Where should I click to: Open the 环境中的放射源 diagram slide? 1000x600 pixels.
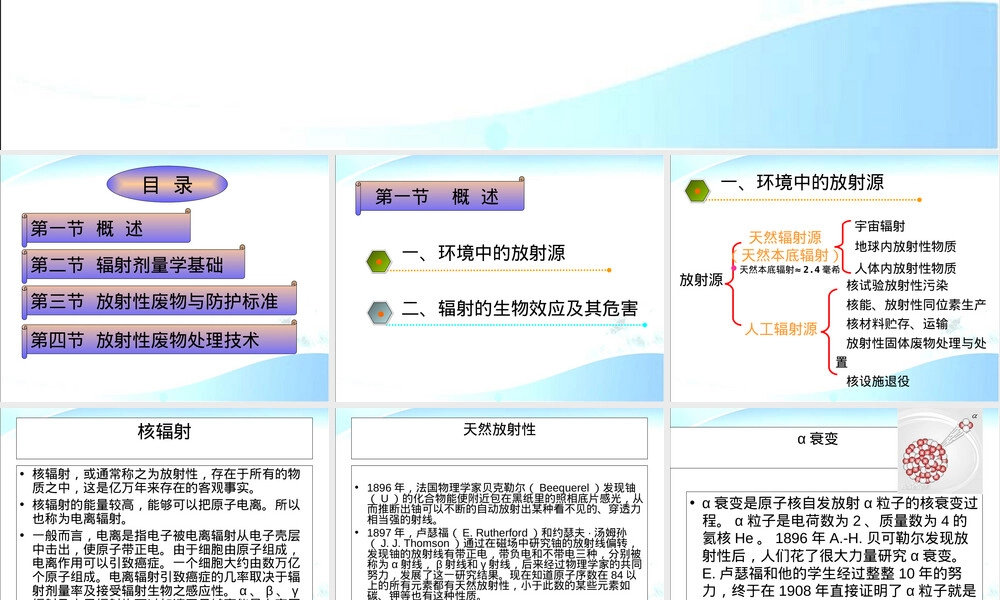834,278
